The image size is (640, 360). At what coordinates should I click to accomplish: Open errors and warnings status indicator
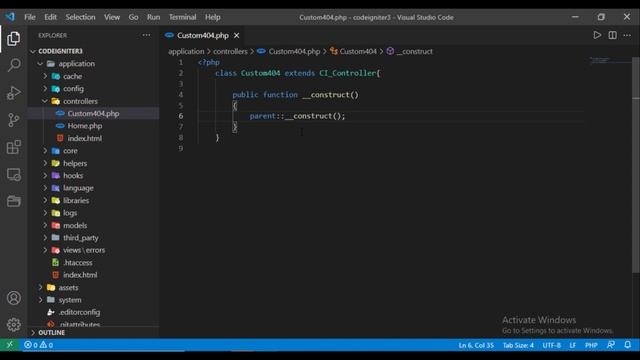[38, 345]
